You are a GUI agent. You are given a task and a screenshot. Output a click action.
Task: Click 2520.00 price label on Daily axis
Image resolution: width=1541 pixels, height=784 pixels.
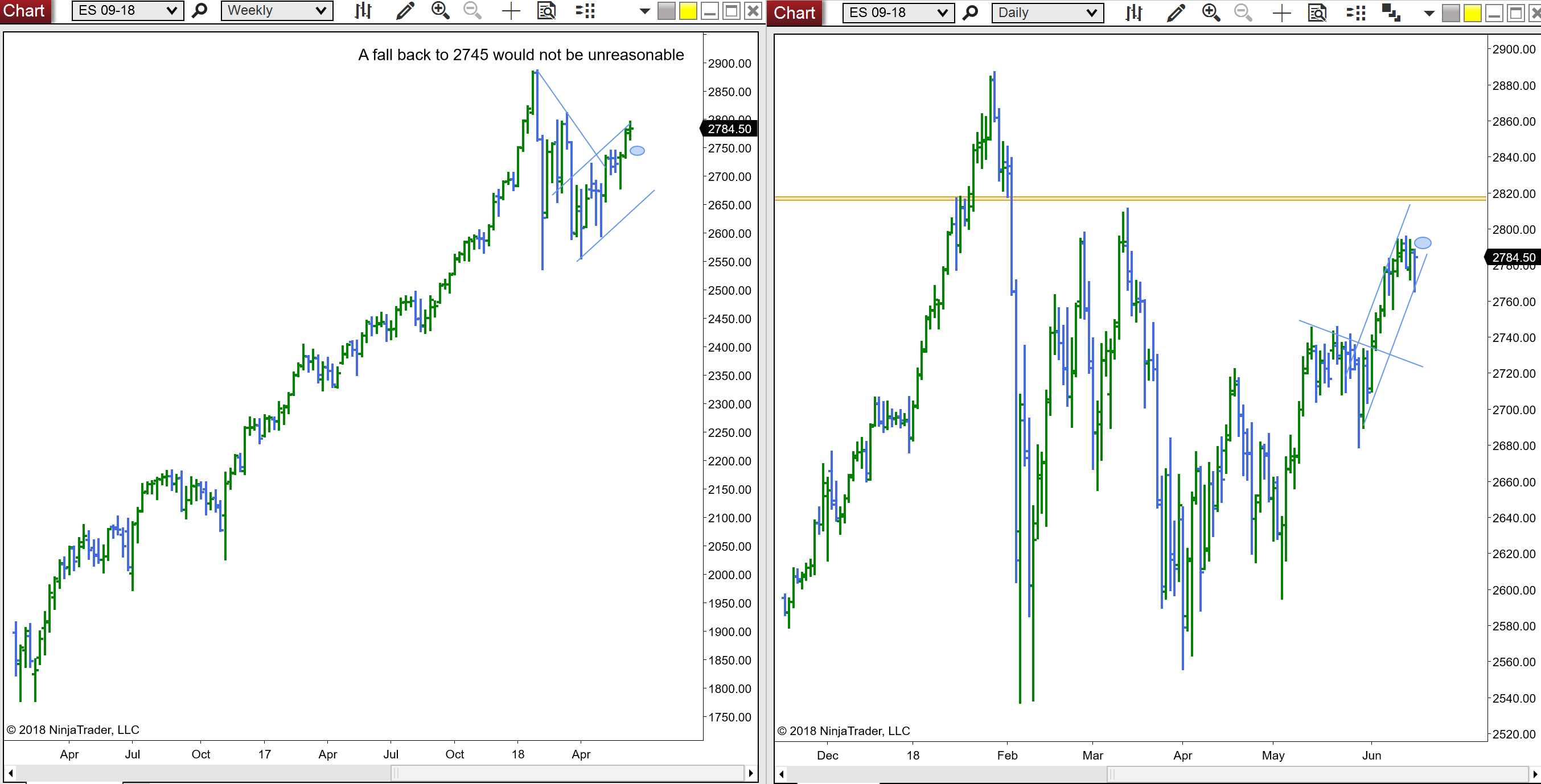[1514, 735]
